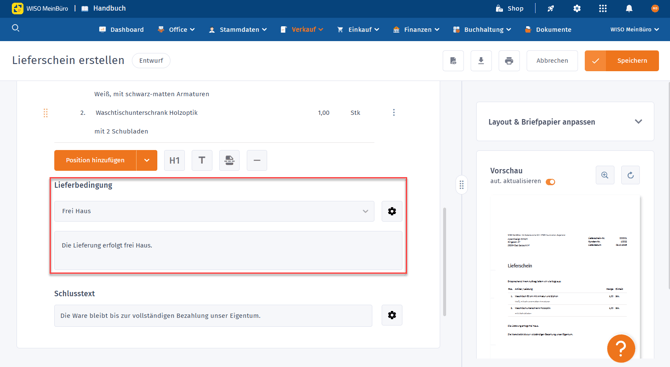Open the Einkauf menu
The image size is (670, 367).
[x=358, y=29]
